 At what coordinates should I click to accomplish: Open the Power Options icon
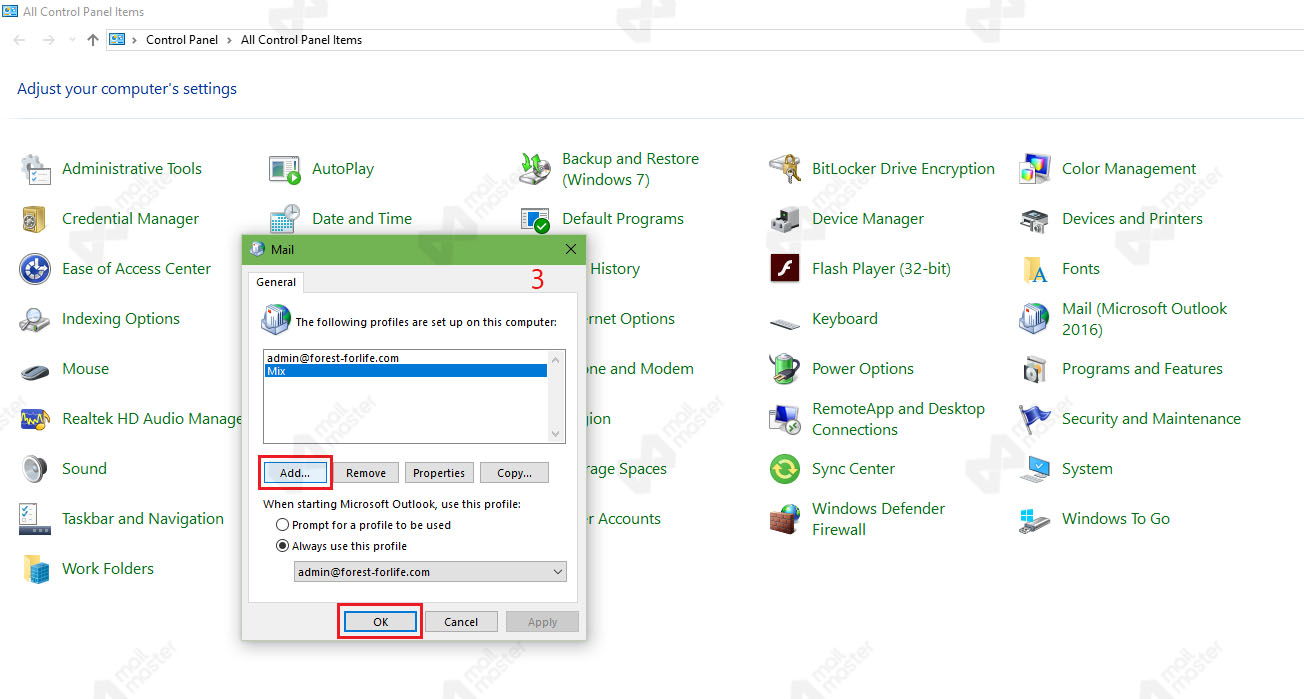pyautogui.click(x=785, y=369)
